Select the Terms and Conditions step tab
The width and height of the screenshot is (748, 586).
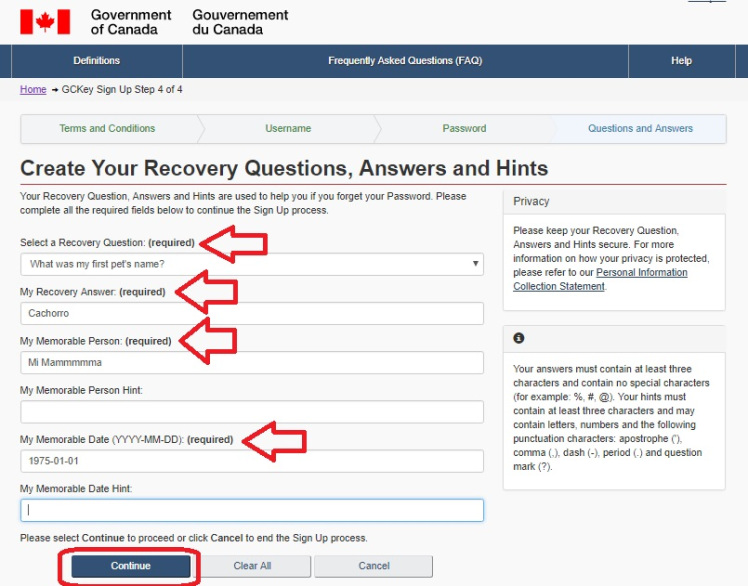[107, 129]
